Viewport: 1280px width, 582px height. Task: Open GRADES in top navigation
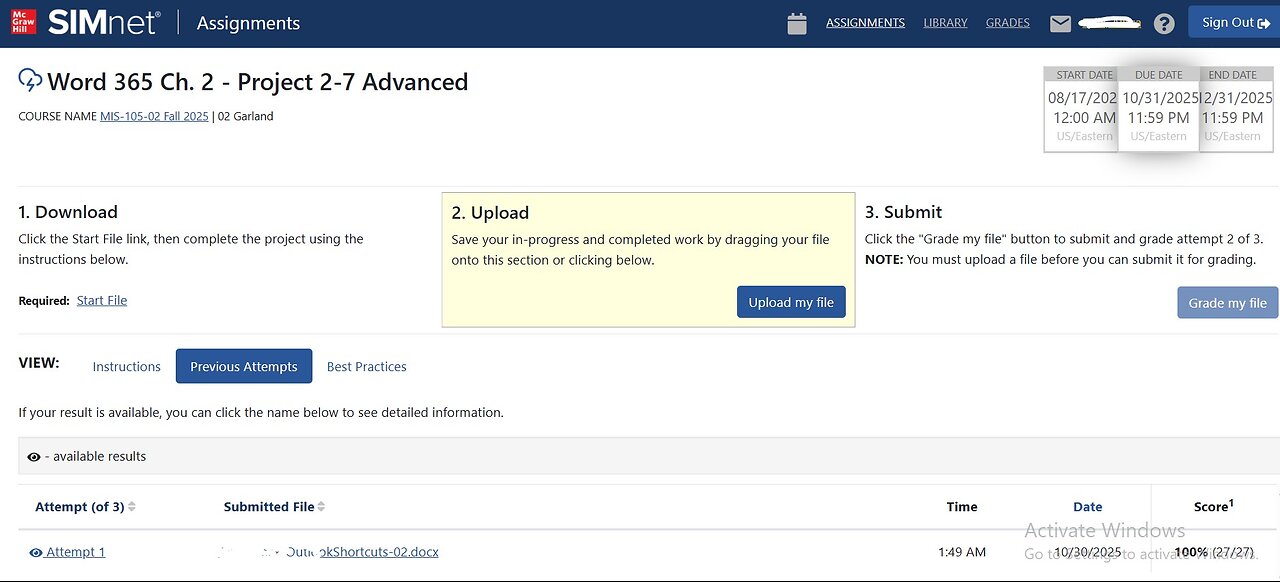(1008, 23)
